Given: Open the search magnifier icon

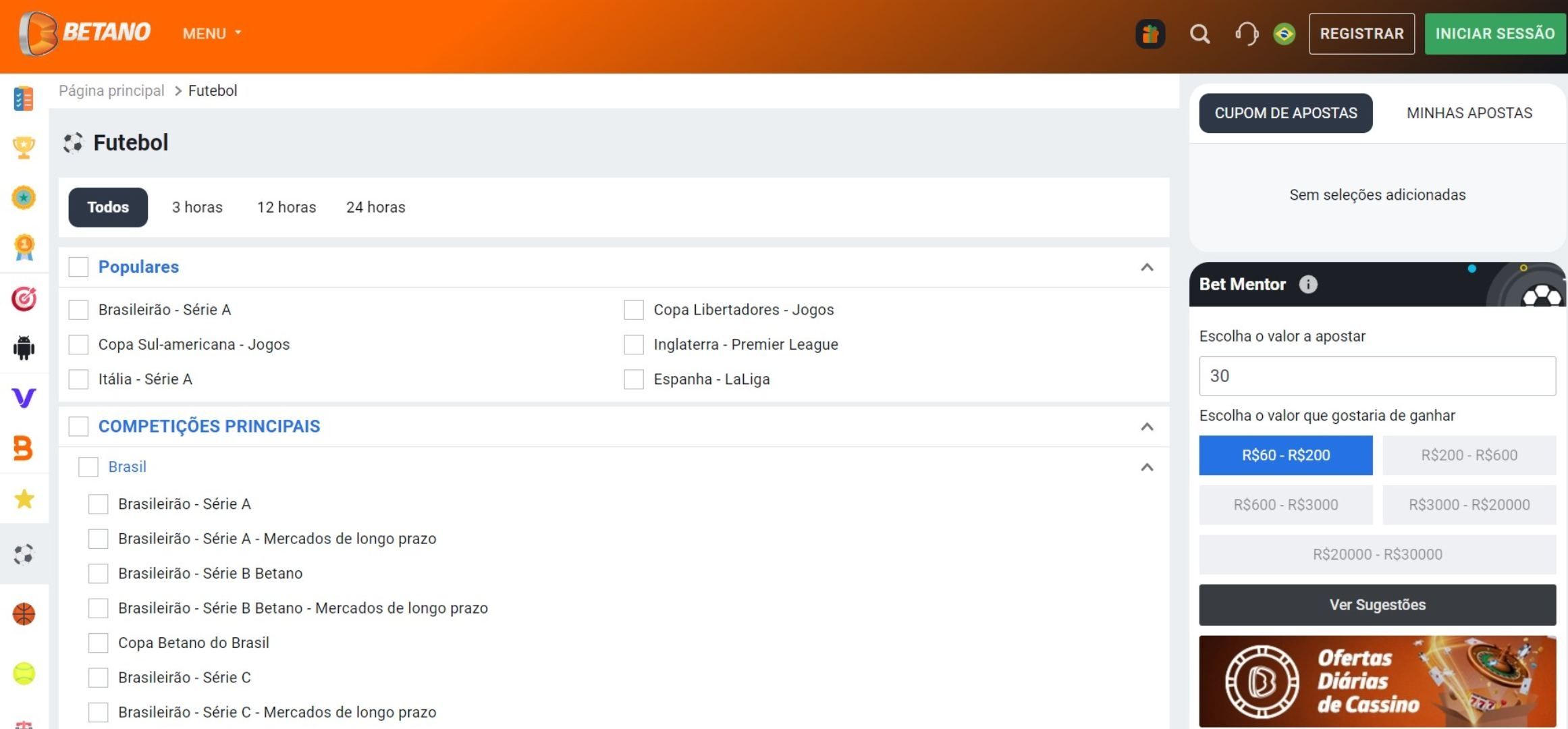Looking at the screenshot, I should click(1199, 34).
